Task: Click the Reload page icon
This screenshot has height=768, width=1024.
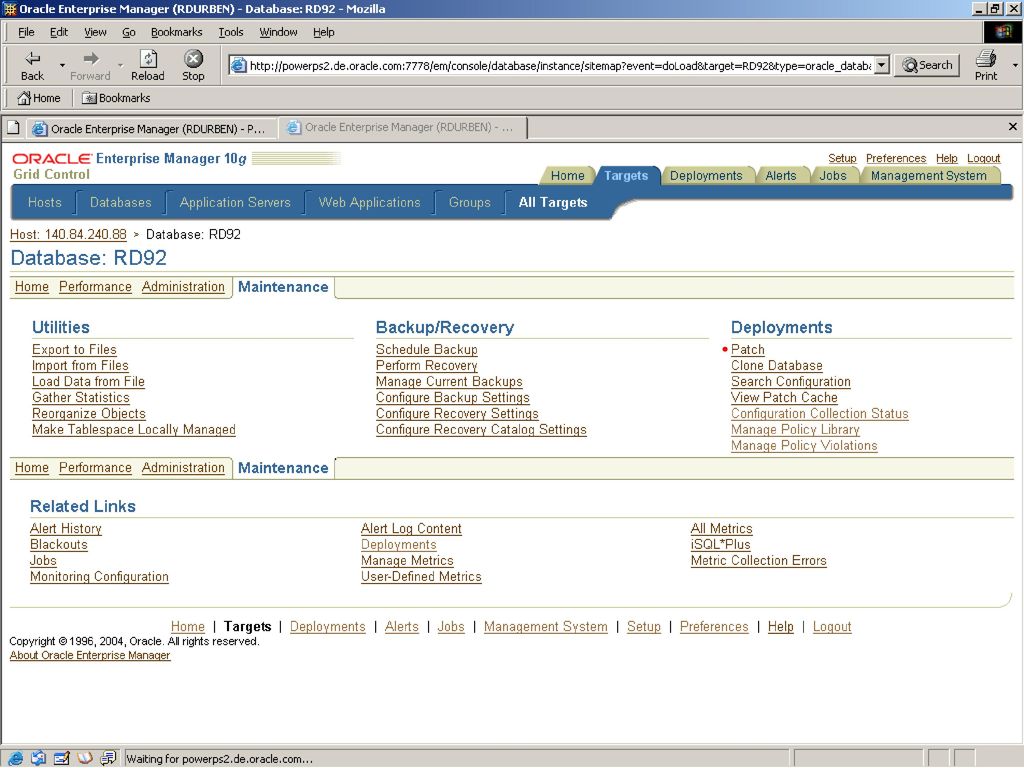Action: pyautogui.click(x=148, y=59)
